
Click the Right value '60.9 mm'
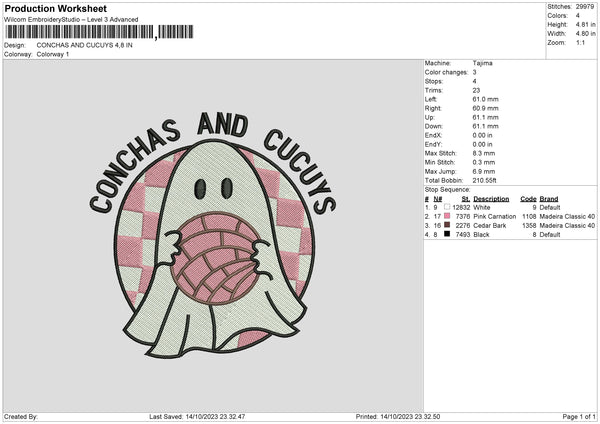(485, 108)
